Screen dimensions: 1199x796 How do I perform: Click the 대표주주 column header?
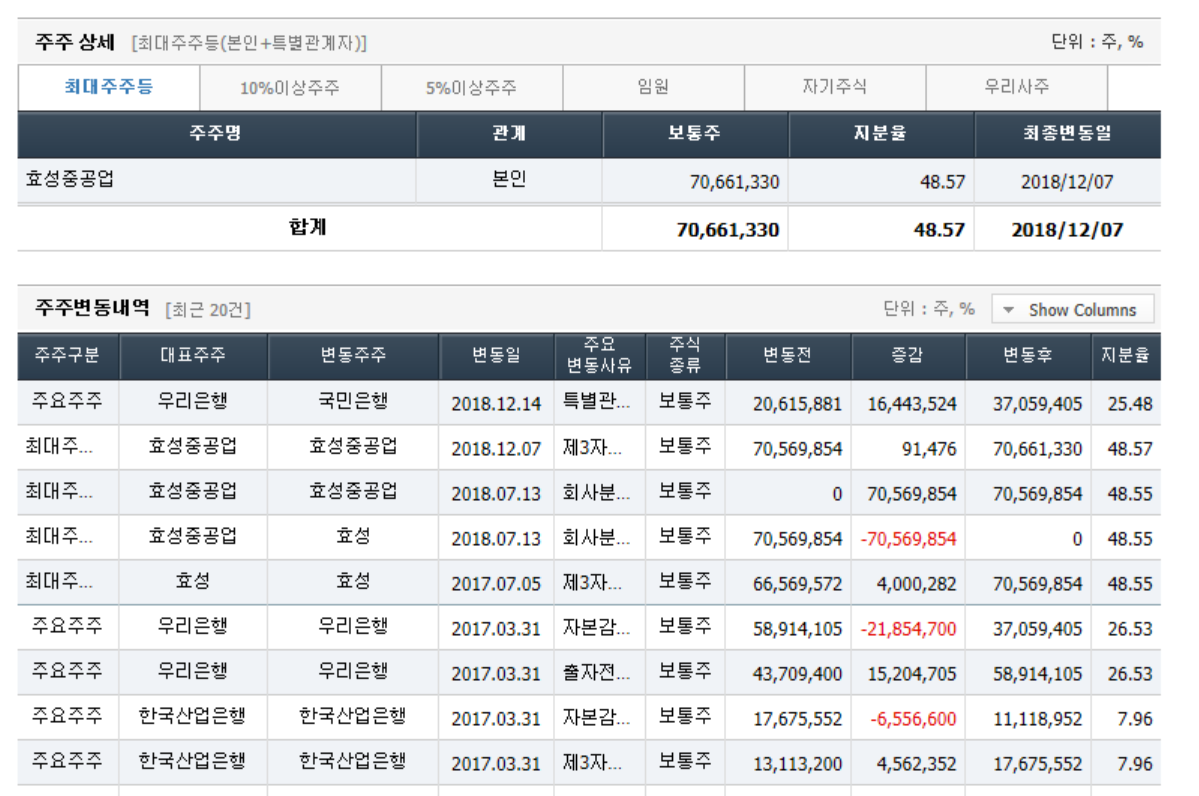click(x=193, y=356)
